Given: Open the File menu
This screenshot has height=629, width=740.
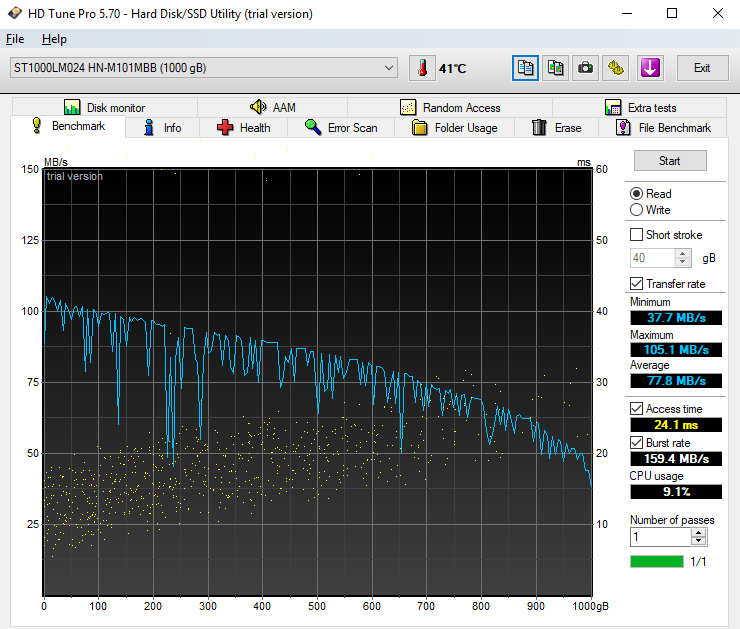Looking at the screenshot, I should tap(15, 39).
